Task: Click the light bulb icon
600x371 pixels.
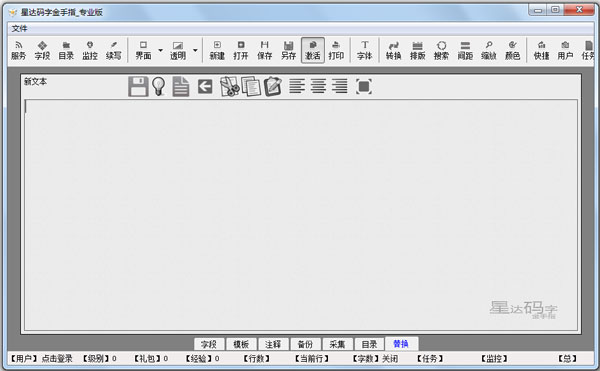Action: tap(158, 86)
